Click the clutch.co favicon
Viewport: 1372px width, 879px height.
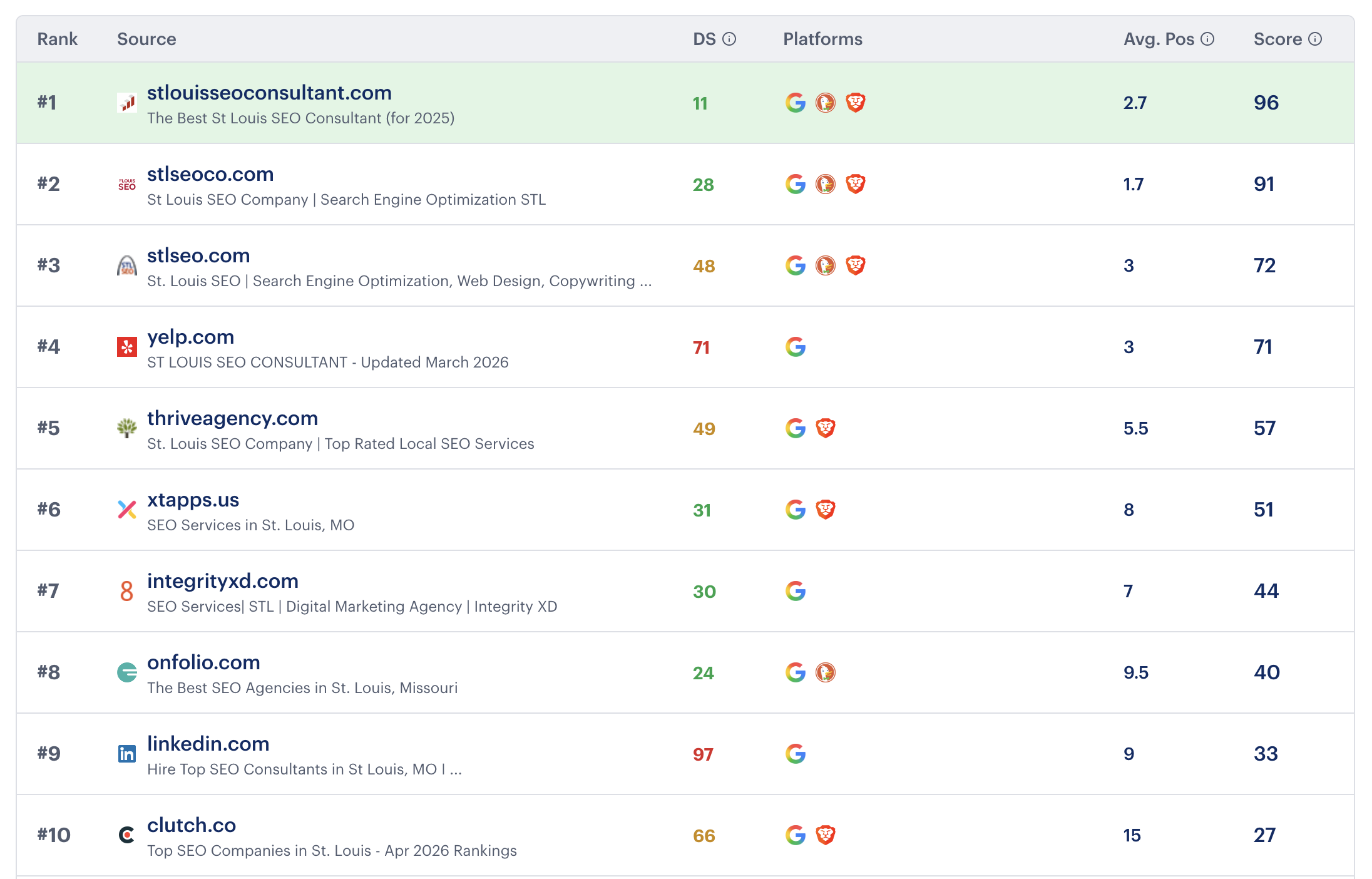tap(127, 835)
